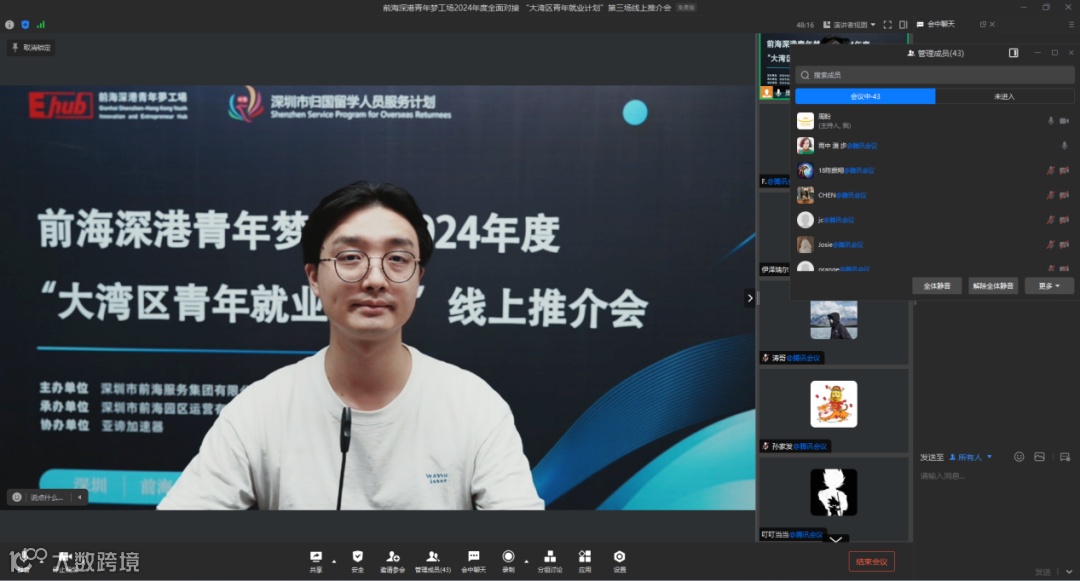Click the Invite participants (邀请参会) icon

pyautogui.click(x=393, y=561)
